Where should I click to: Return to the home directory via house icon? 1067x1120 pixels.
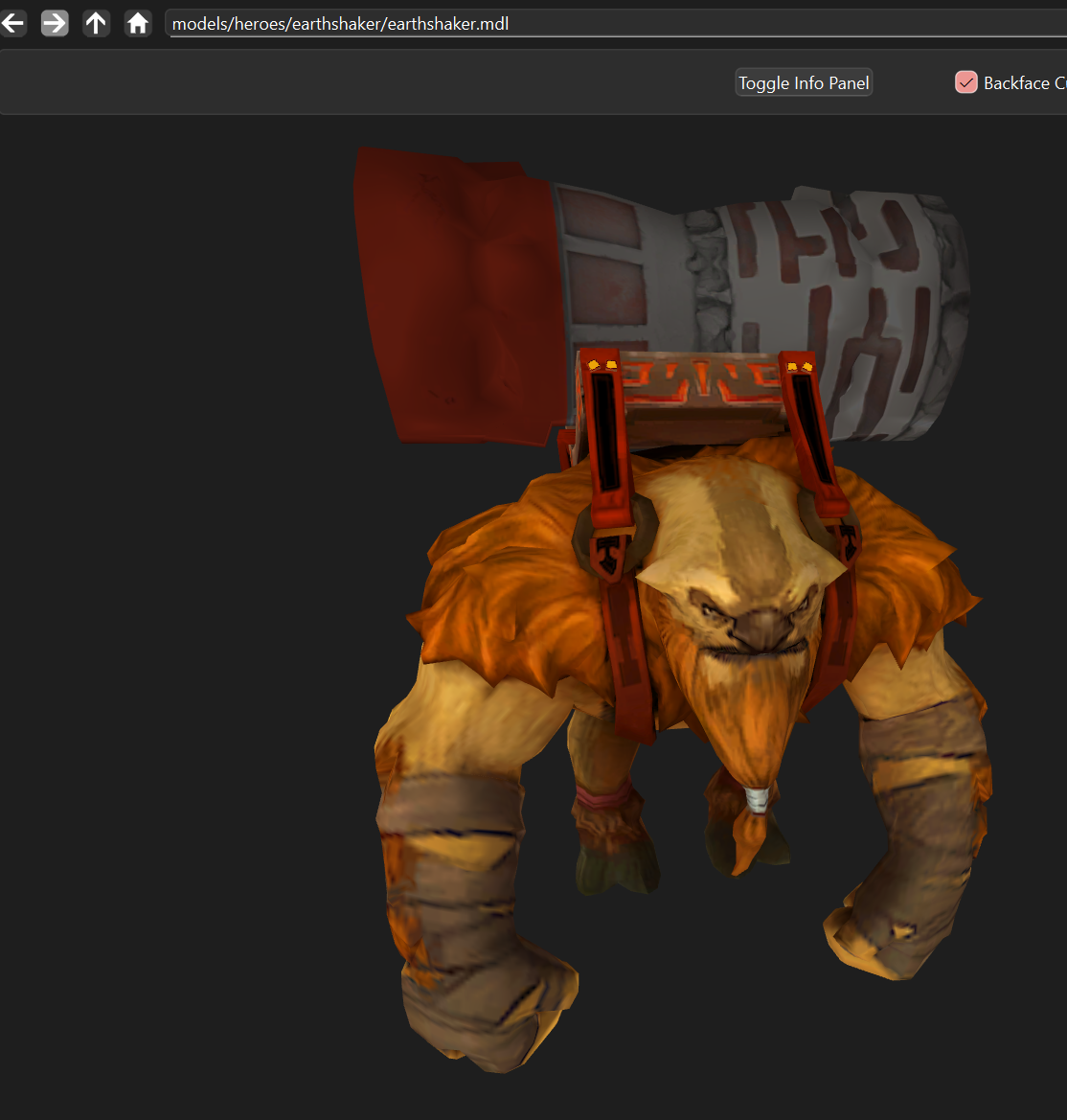[x=137, y=24]
